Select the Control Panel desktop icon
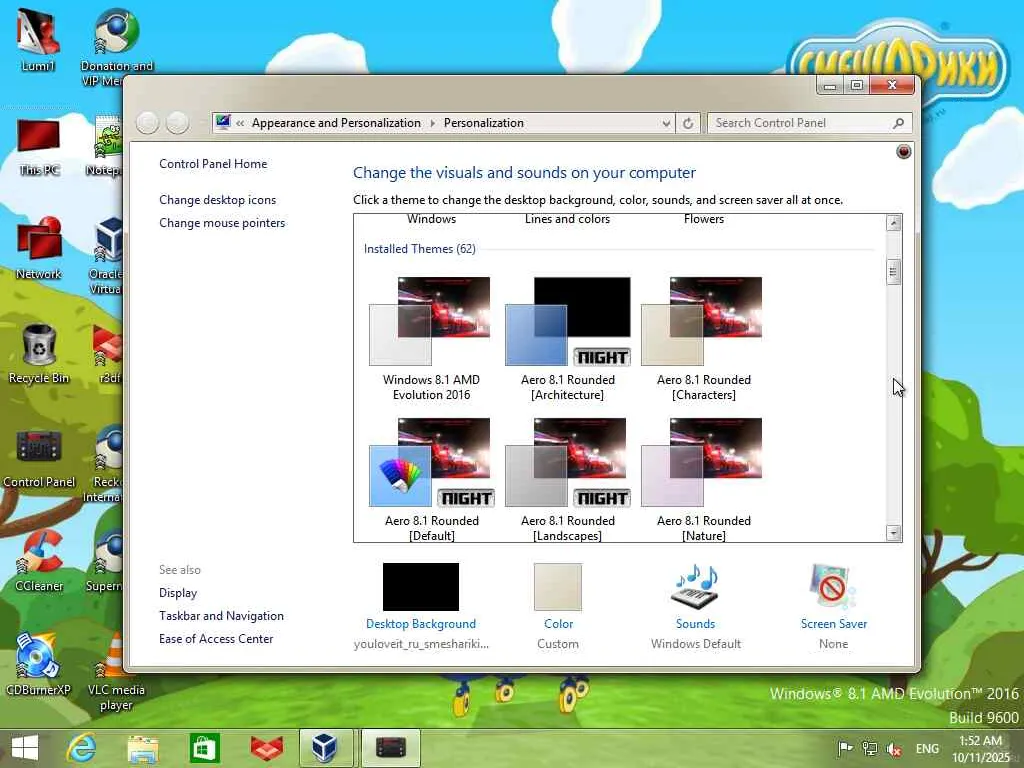1024x768 pixels. (x=39, y=458)
